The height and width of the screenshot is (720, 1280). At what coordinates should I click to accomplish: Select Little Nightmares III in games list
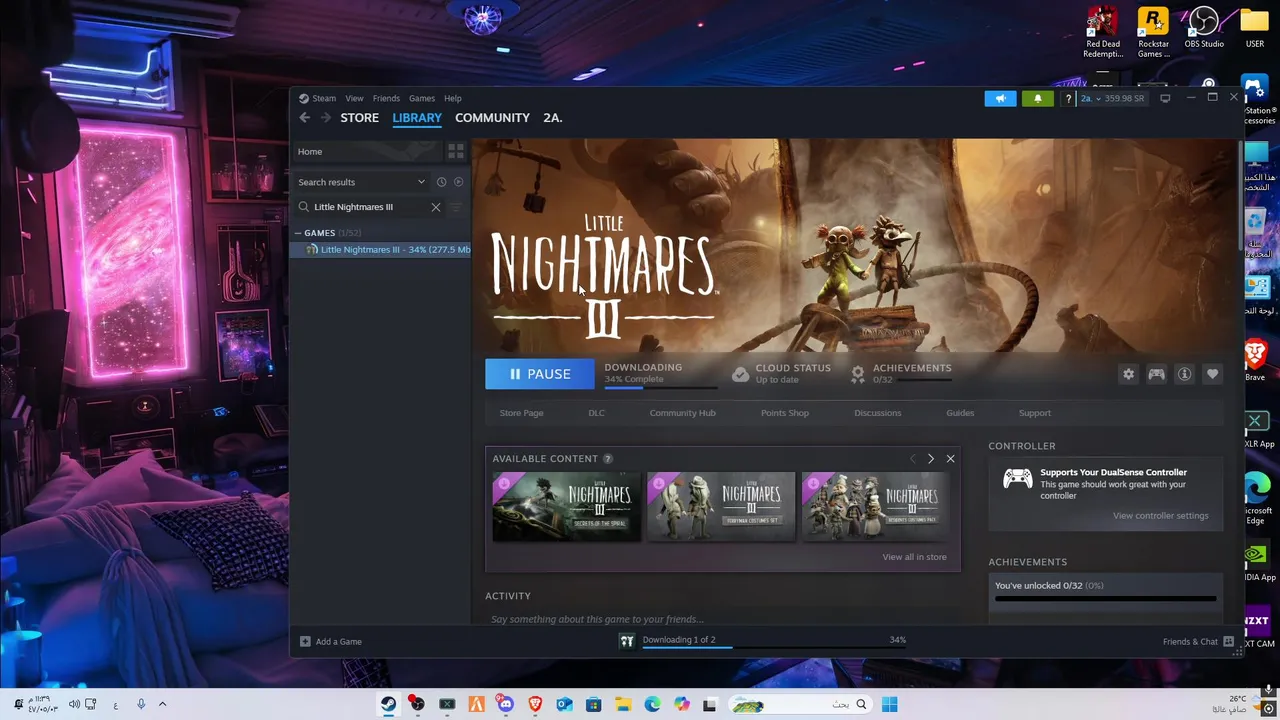click(381, 250)
